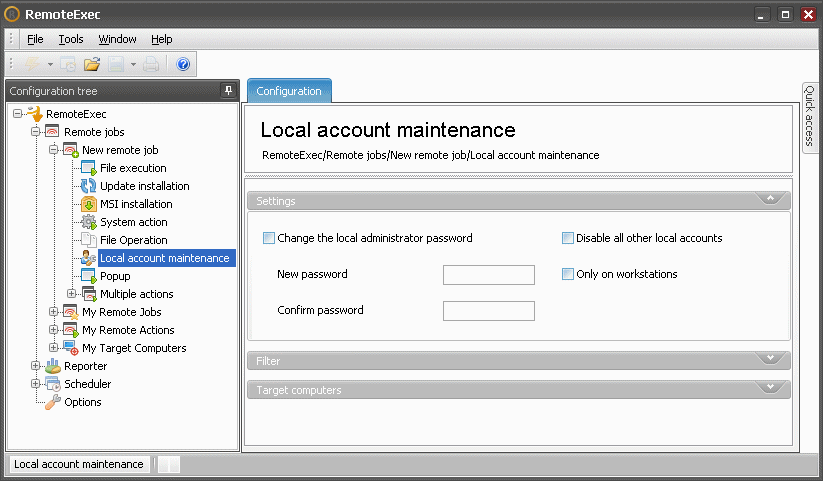
Task: Click status bar Local account maintenance text
Action: 79,464
